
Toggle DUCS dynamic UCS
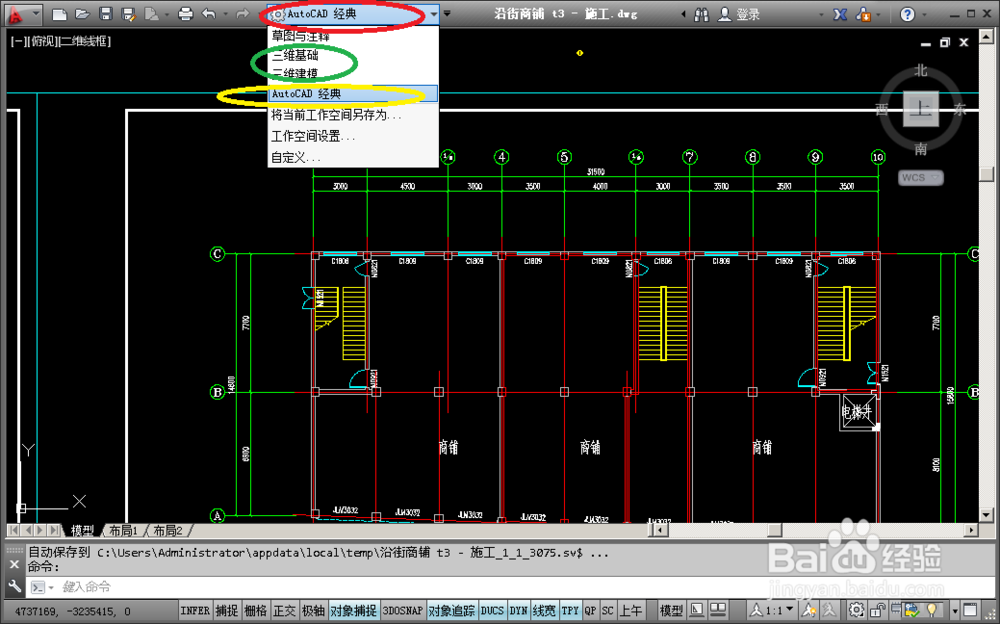click(492, 611)
